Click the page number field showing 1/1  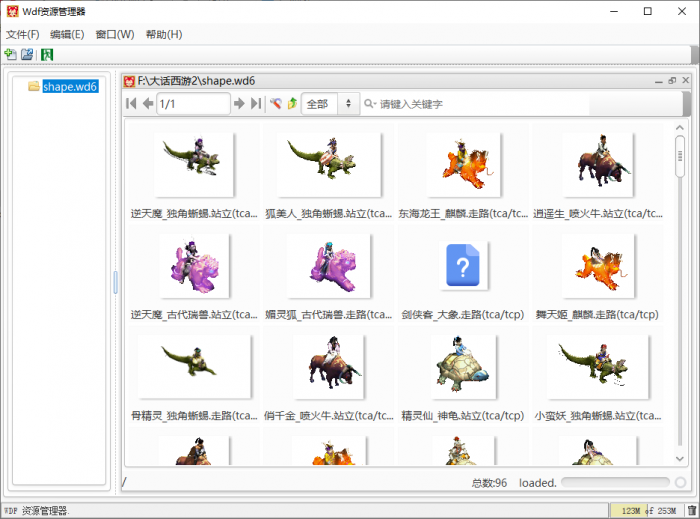point(192,104)
